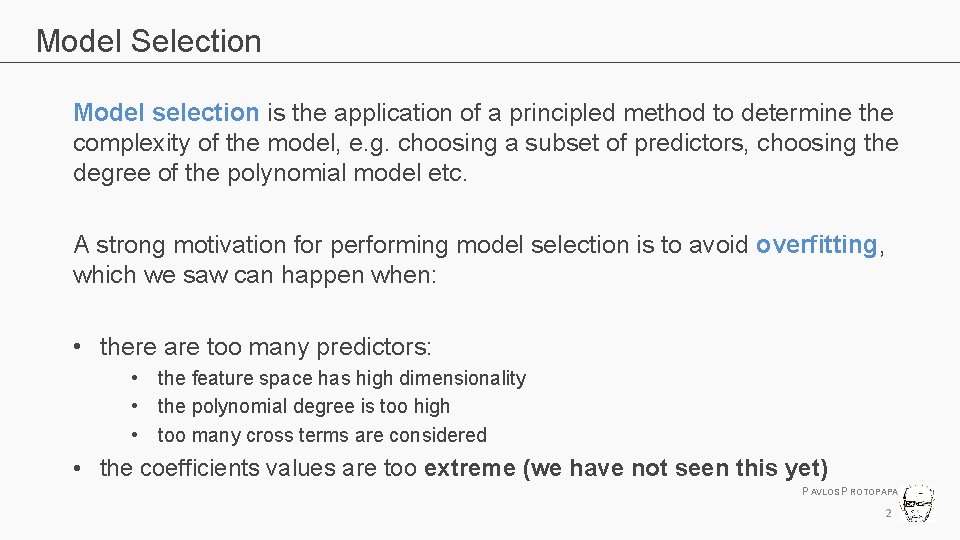
Task: Click the slide title 'Model Selection'
Action: coord(149,41)
